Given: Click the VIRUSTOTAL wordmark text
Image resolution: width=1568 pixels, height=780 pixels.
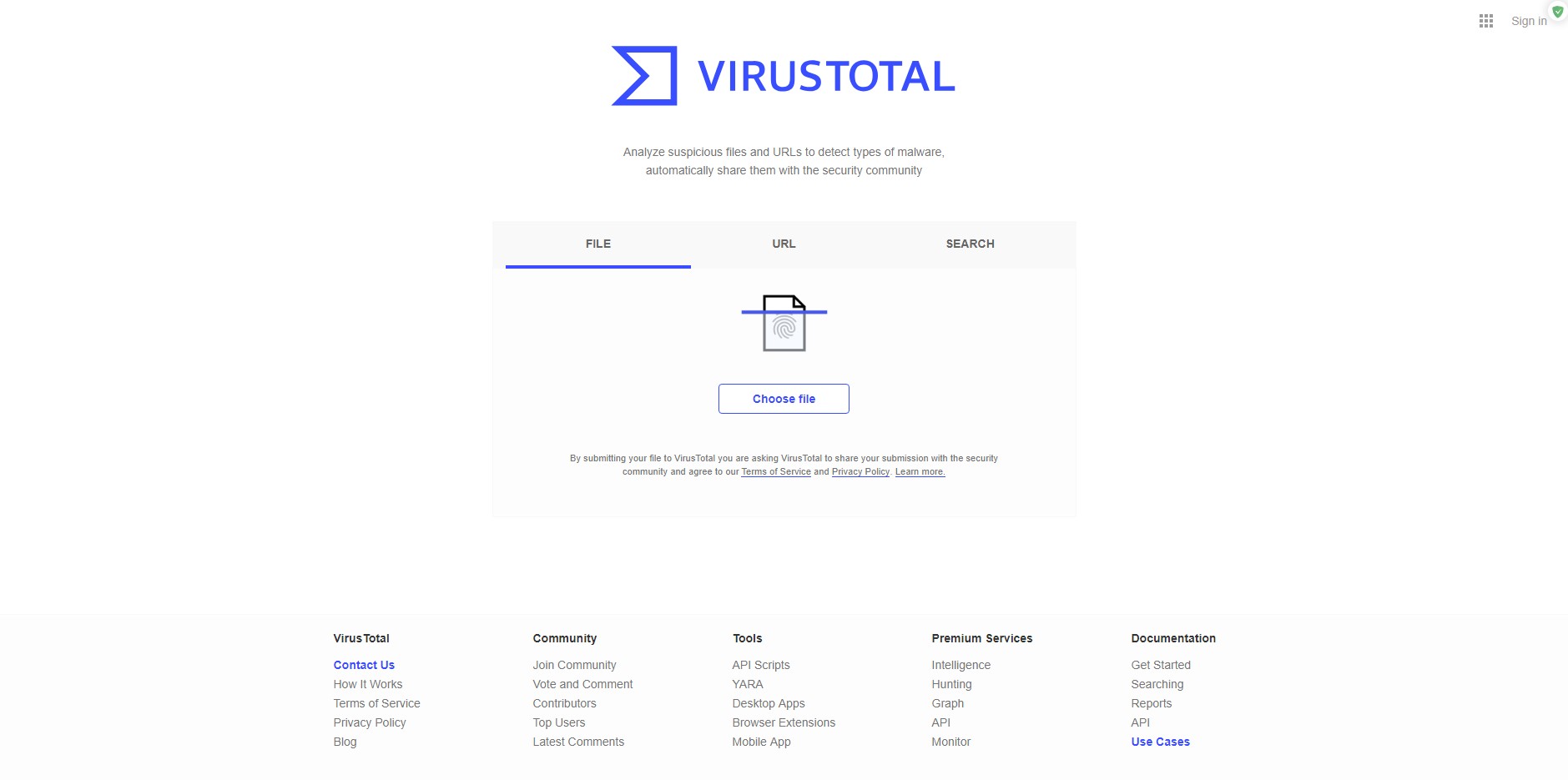Looking at the screenshot, I should point(826,76).
